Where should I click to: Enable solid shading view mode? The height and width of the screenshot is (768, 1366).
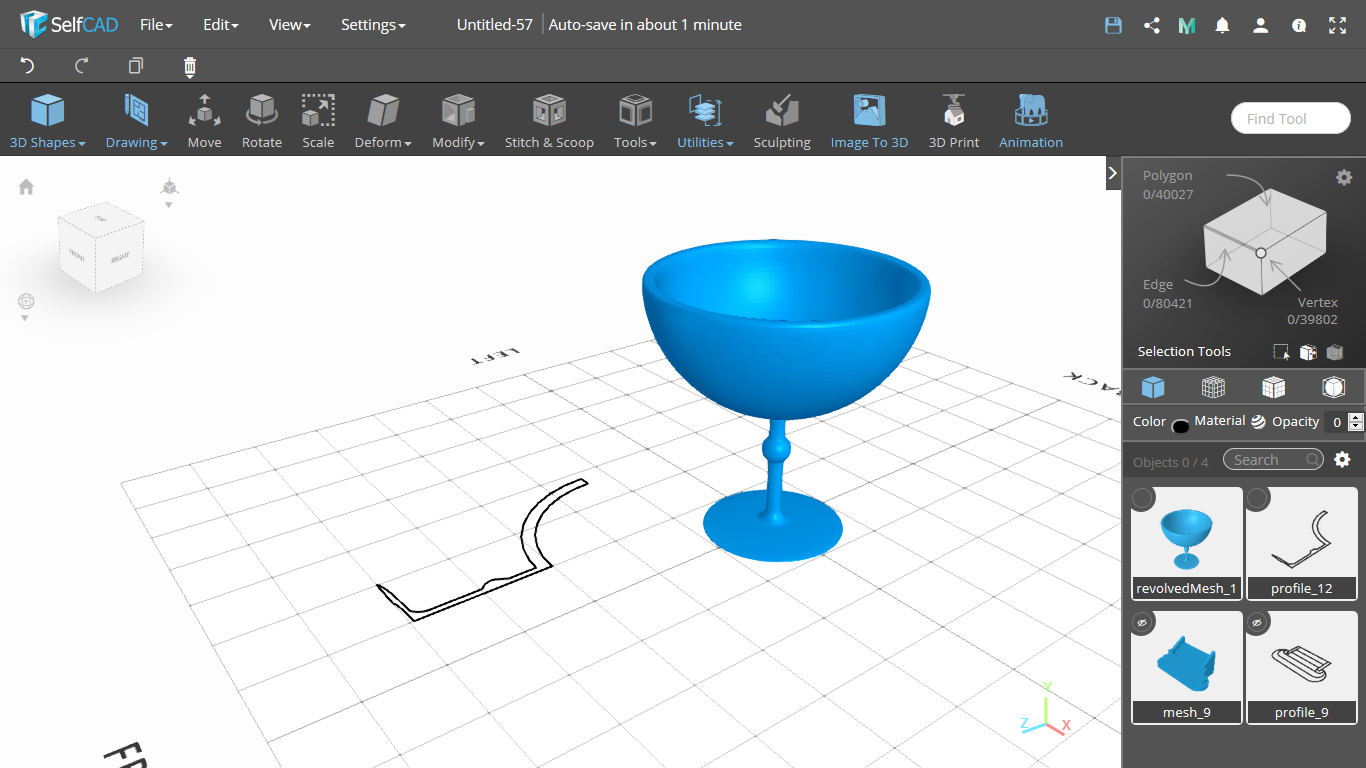click(1153, 387)
